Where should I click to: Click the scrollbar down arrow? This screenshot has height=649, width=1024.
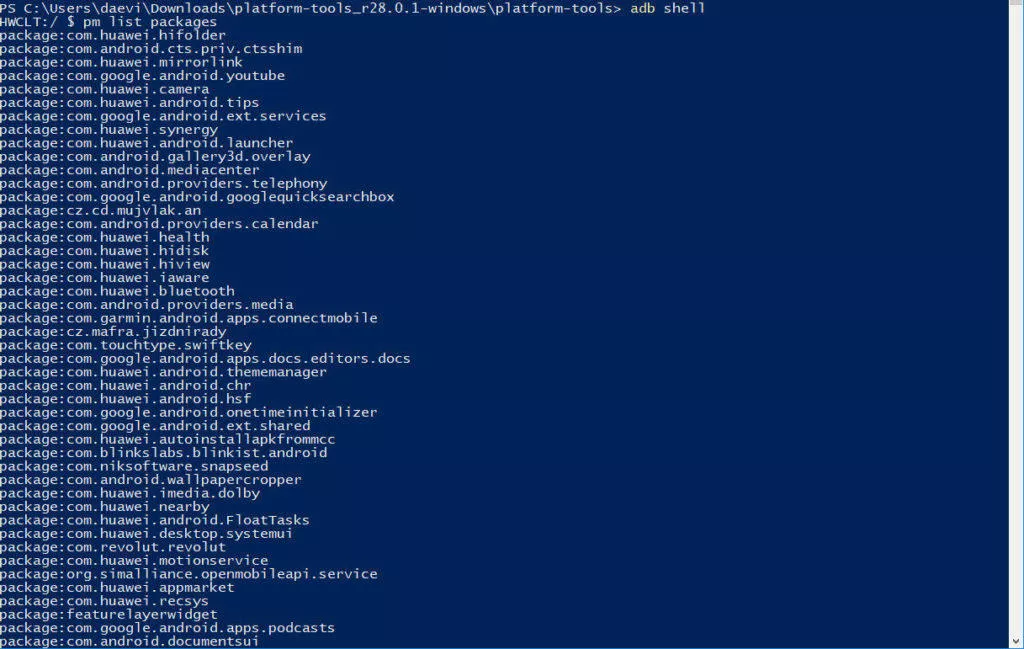click(x=1017, y=642)
